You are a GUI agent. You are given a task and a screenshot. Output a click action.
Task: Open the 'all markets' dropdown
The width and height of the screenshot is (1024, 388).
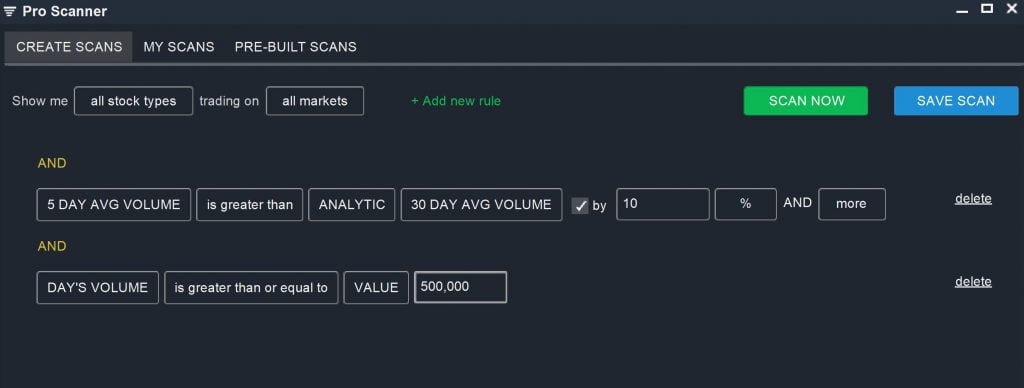[x=315, y=101]
